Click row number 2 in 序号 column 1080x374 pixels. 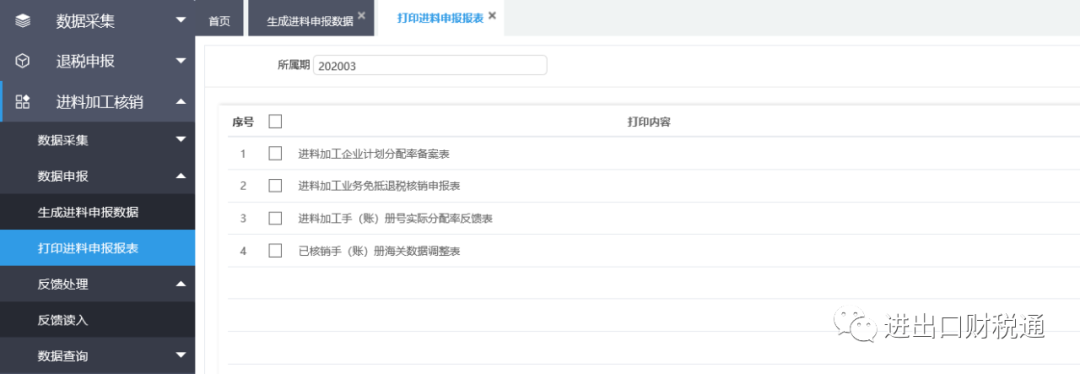pyautogui.click(x=242, y=186)
